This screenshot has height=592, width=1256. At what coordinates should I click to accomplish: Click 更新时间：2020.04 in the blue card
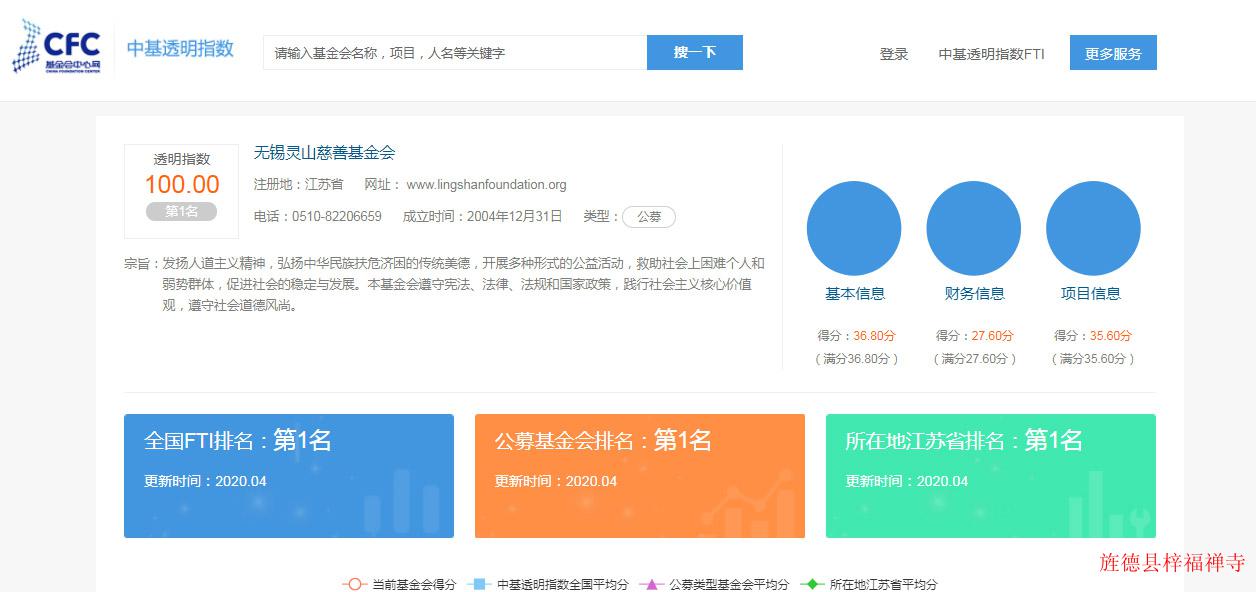point(206,481)
